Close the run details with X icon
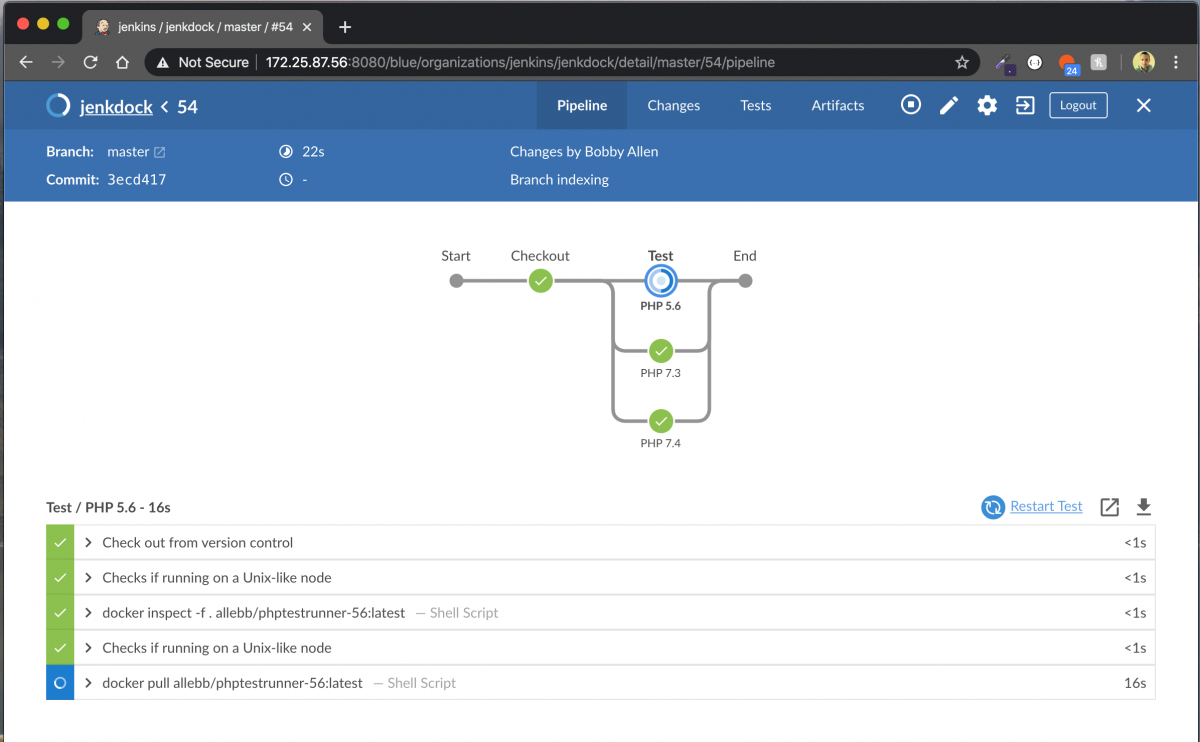 pos(1144,105)
